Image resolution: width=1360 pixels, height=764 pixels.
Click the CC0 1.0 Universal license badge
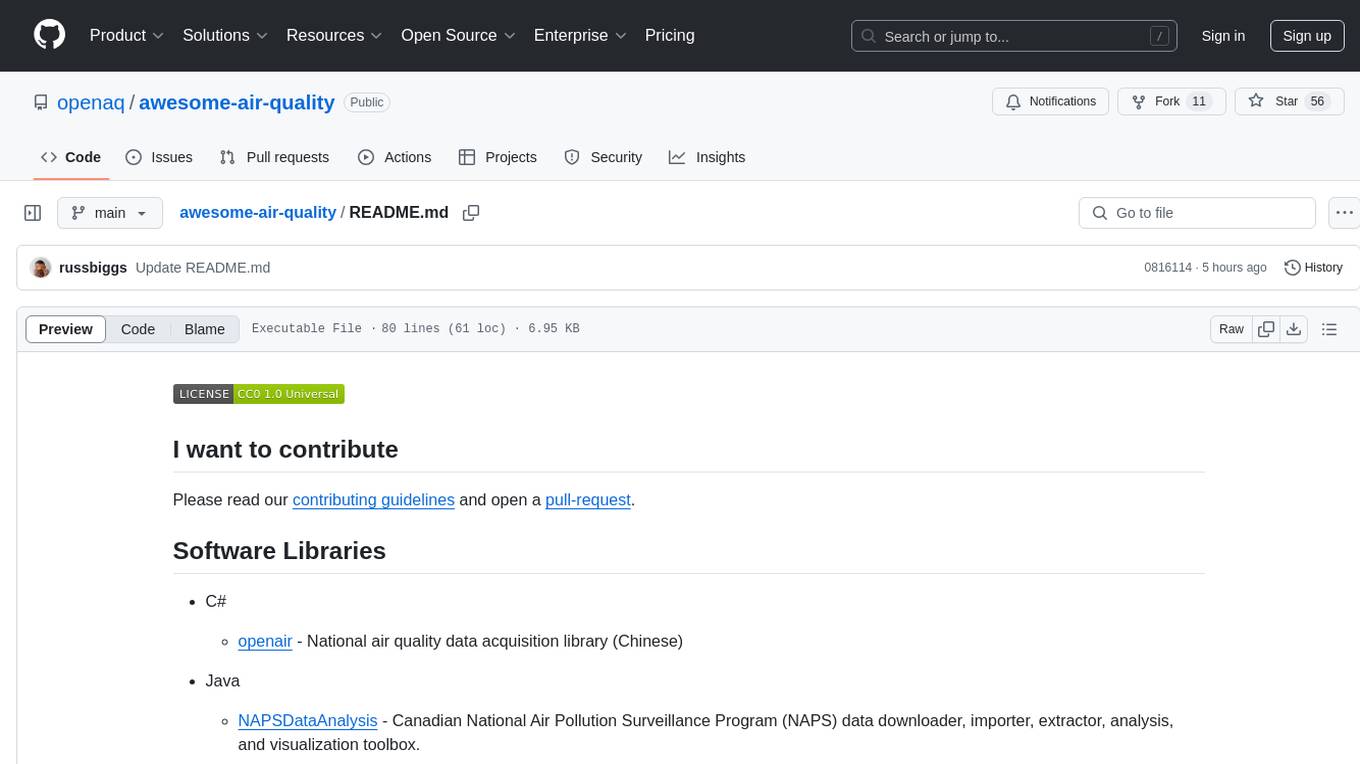click(x=259, y=394)
